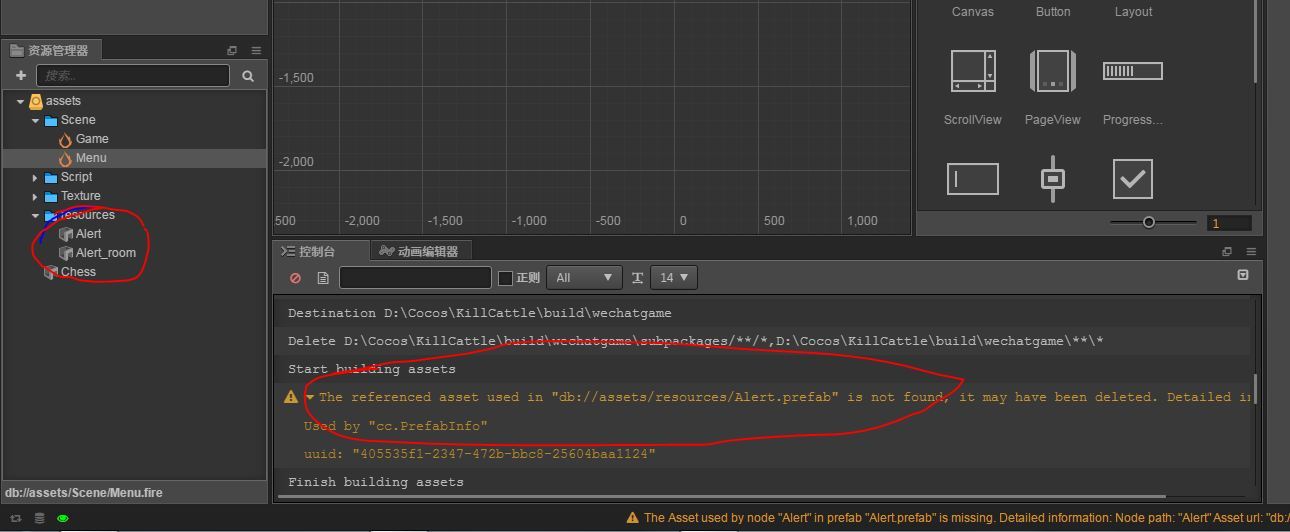This screenshot has width=1290, height=532.
Task: Click the warning triangle on the log entry
Action: (291, 397)
